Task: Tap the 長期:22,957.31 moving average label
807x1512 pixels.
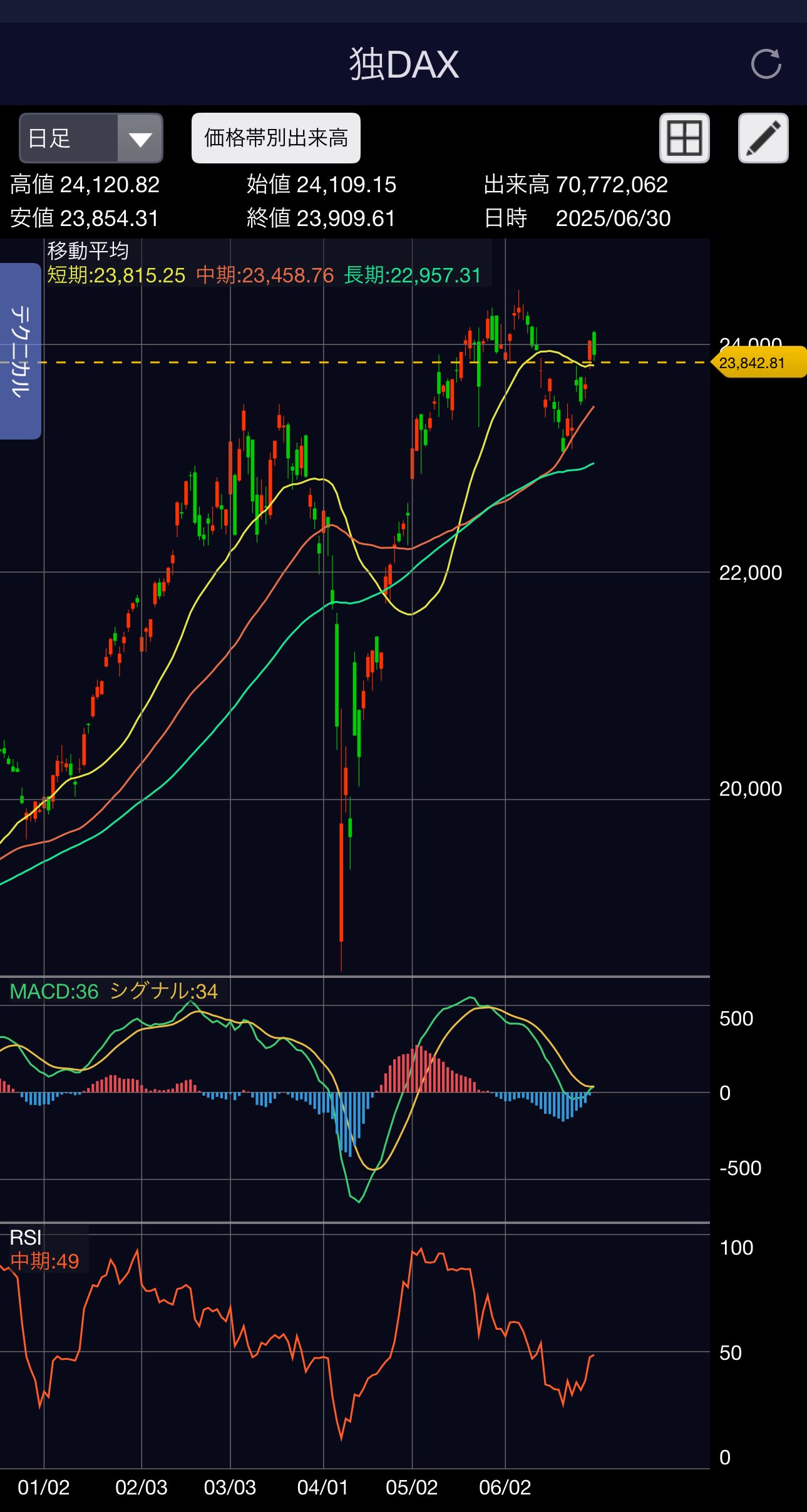Action: coord(413,275)
